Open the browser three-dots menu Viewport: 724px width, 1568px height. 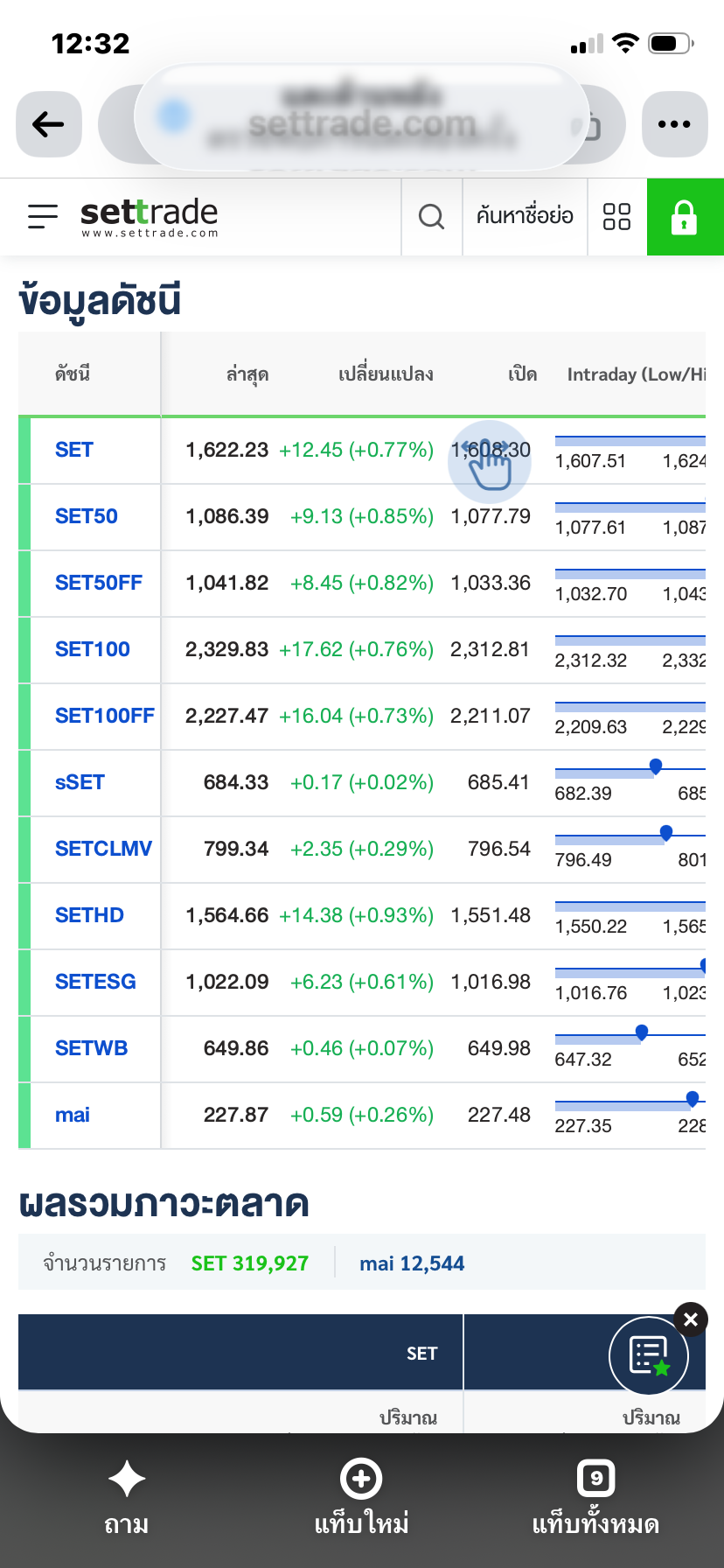[674, 124]
